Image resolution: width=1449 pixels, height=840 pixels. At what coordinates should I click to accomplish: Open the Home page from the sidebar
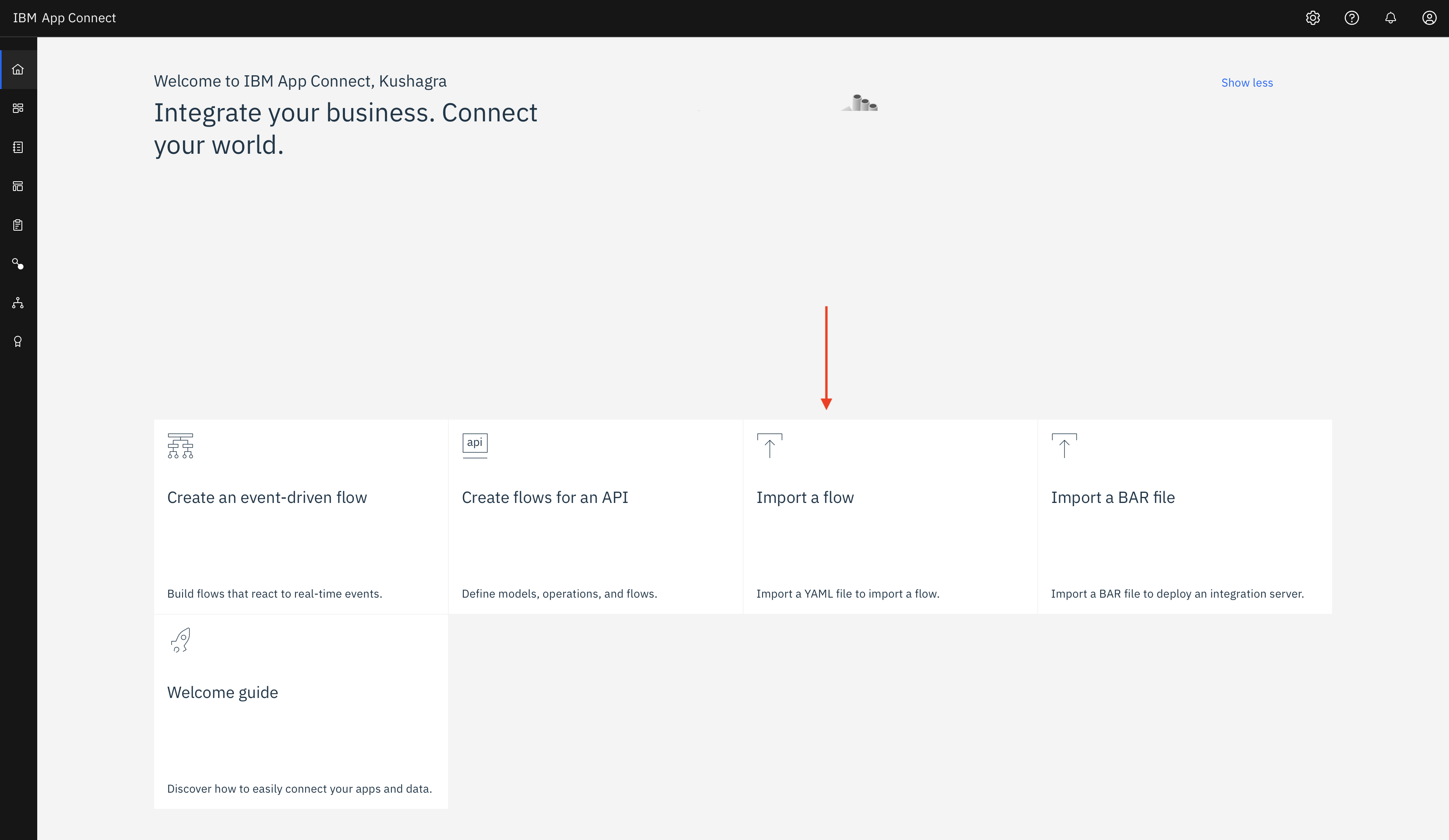[x=18, y=70]
